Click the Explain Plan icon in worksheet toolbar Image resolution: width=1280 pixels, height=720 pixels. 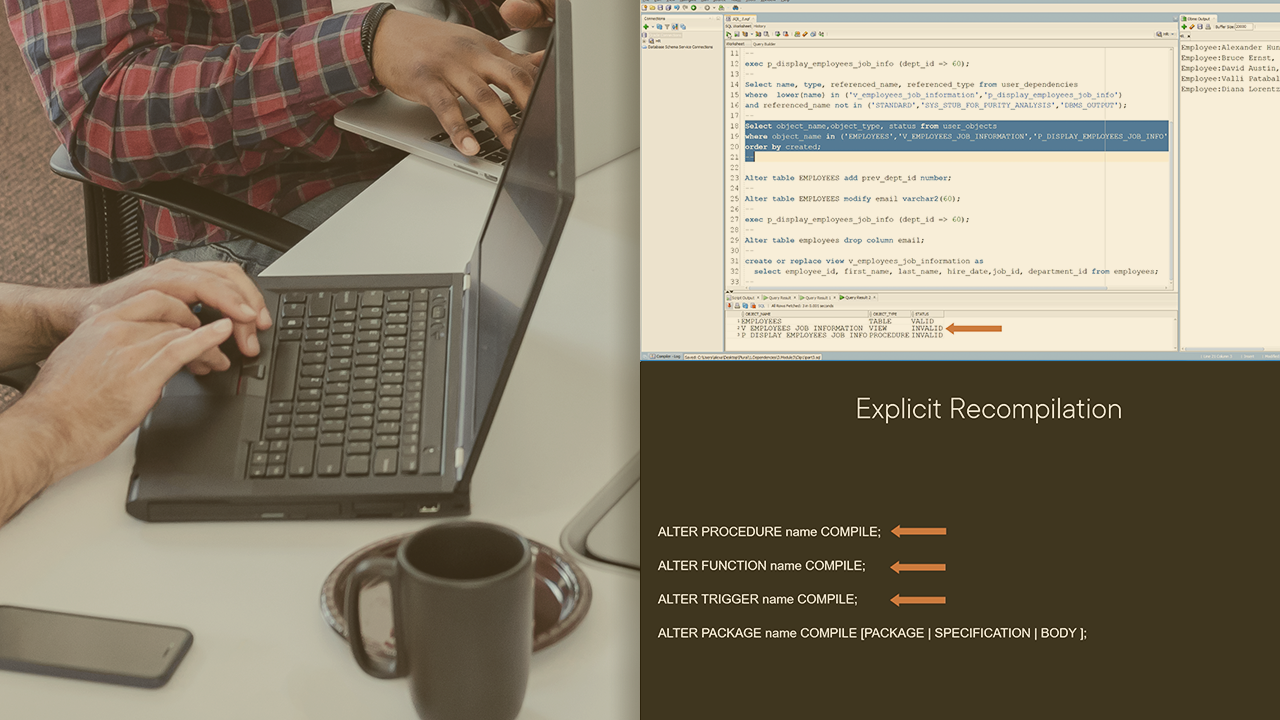coord(745,34)
